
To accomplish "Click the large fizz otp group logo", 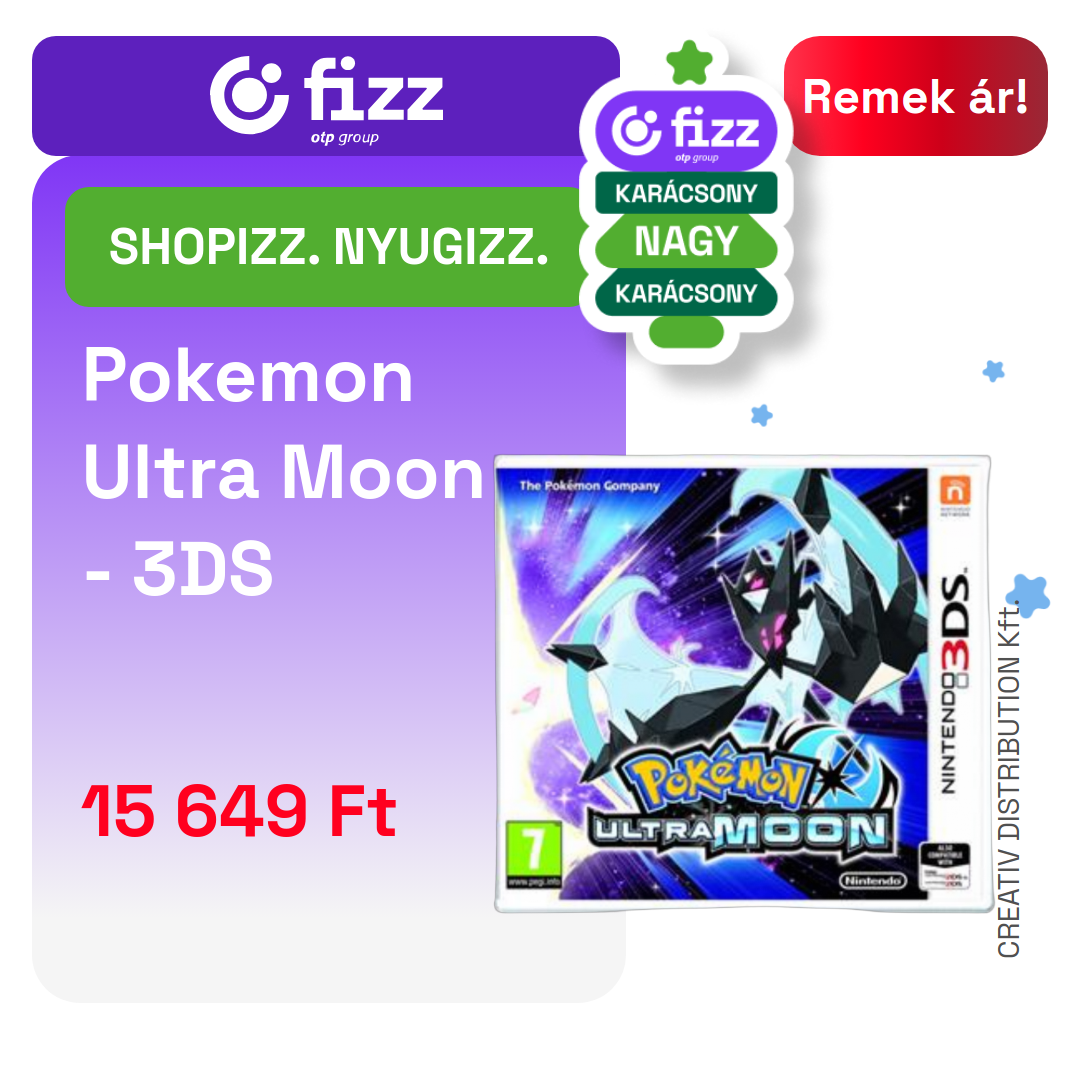I will pos(326,100).
